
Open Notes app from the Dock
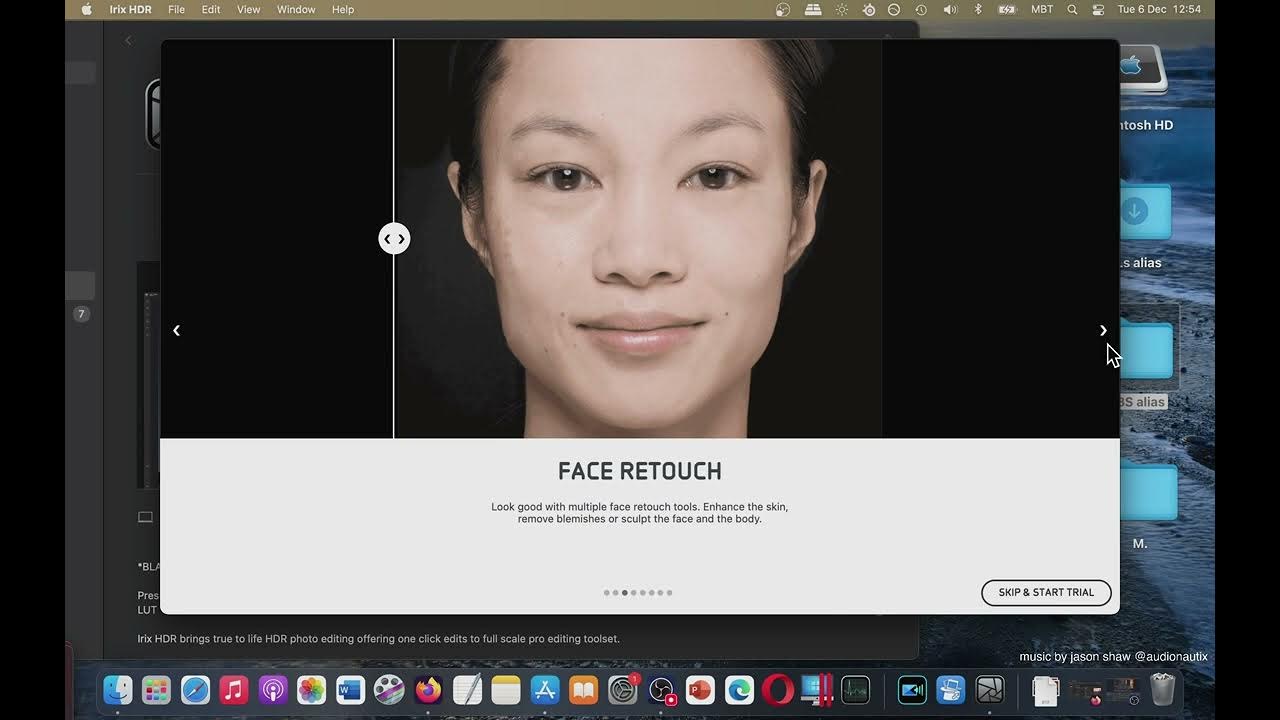[506, 690]
